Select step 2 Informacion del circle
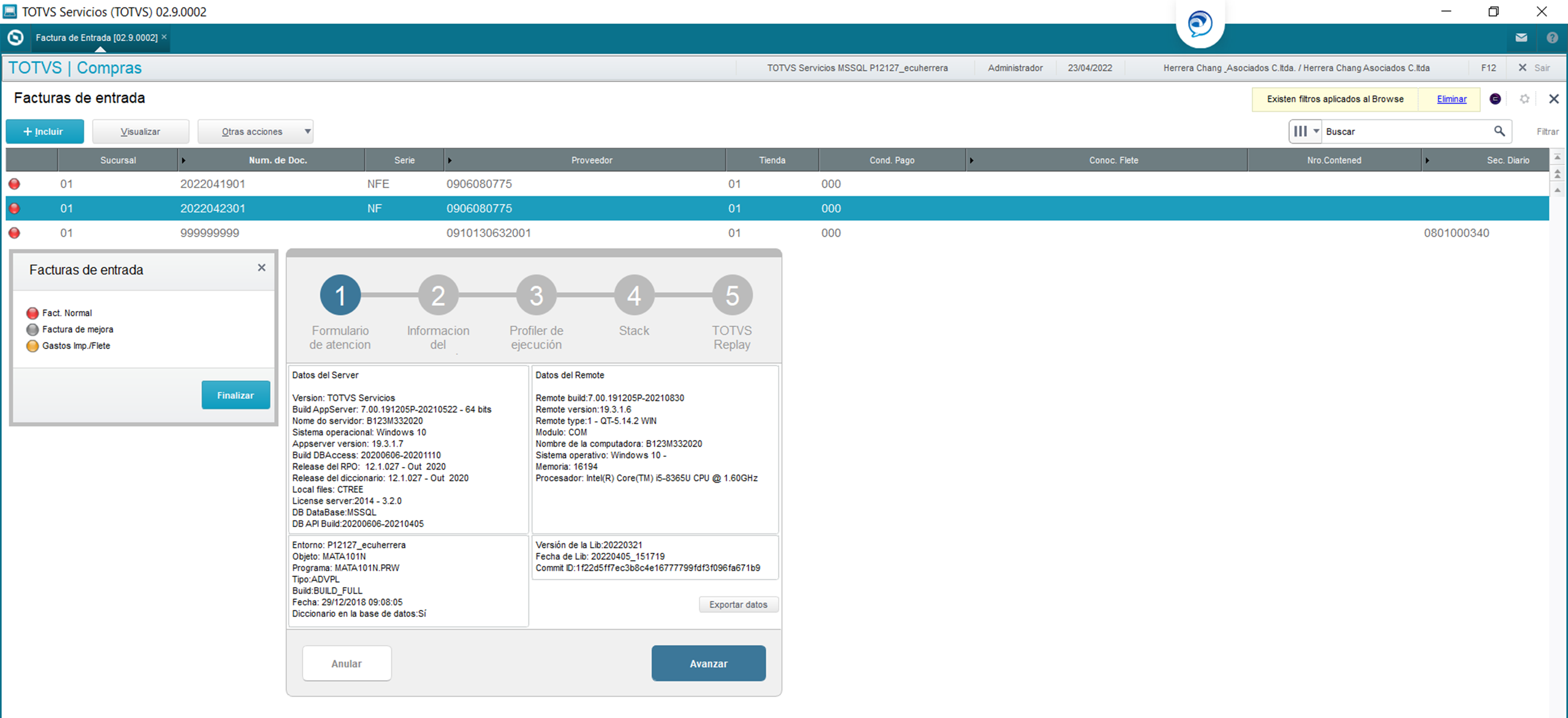The width and height of the screenshot is (1568, 718). pos(439,295)
